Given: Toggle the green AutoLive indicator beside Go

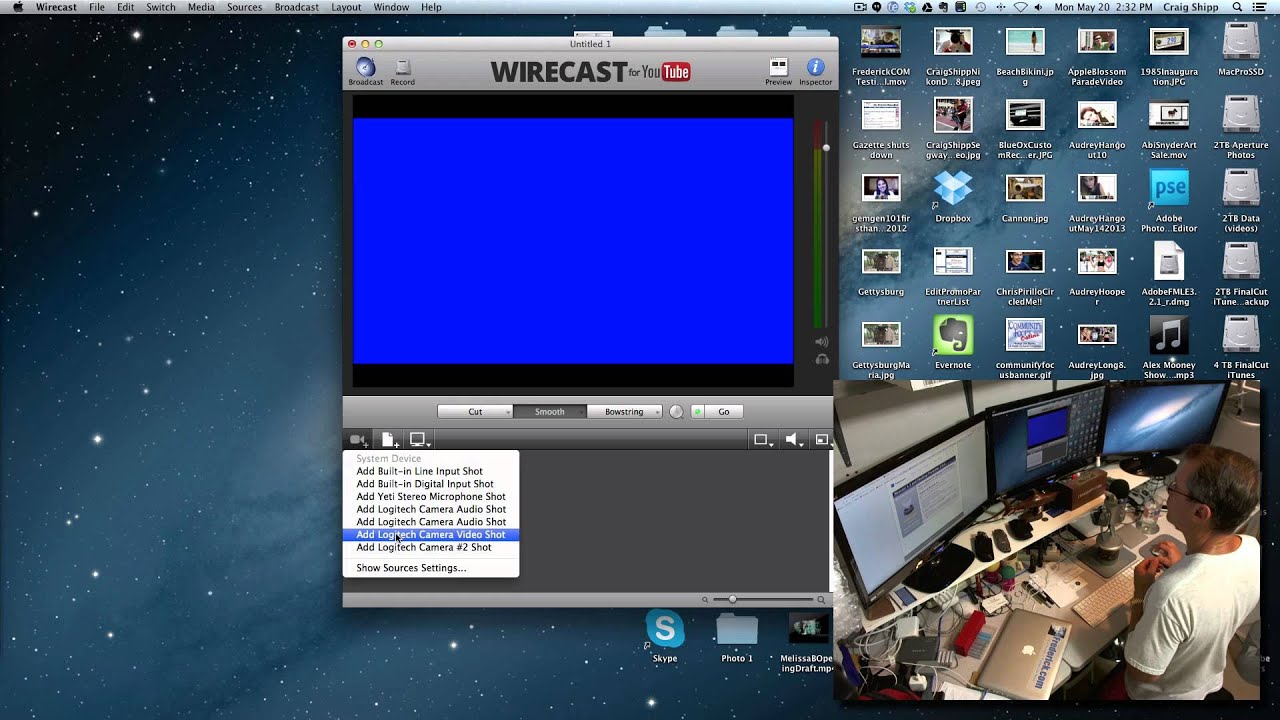Looking at the screenshot, I should pos(698,412).
